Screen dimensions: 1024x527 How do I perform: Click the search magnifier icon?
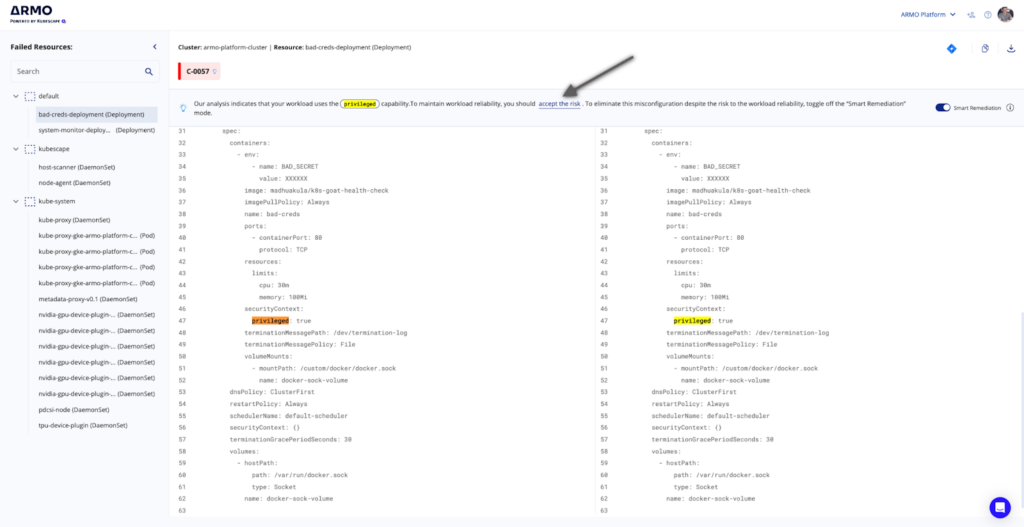click(x=149, y=71)
